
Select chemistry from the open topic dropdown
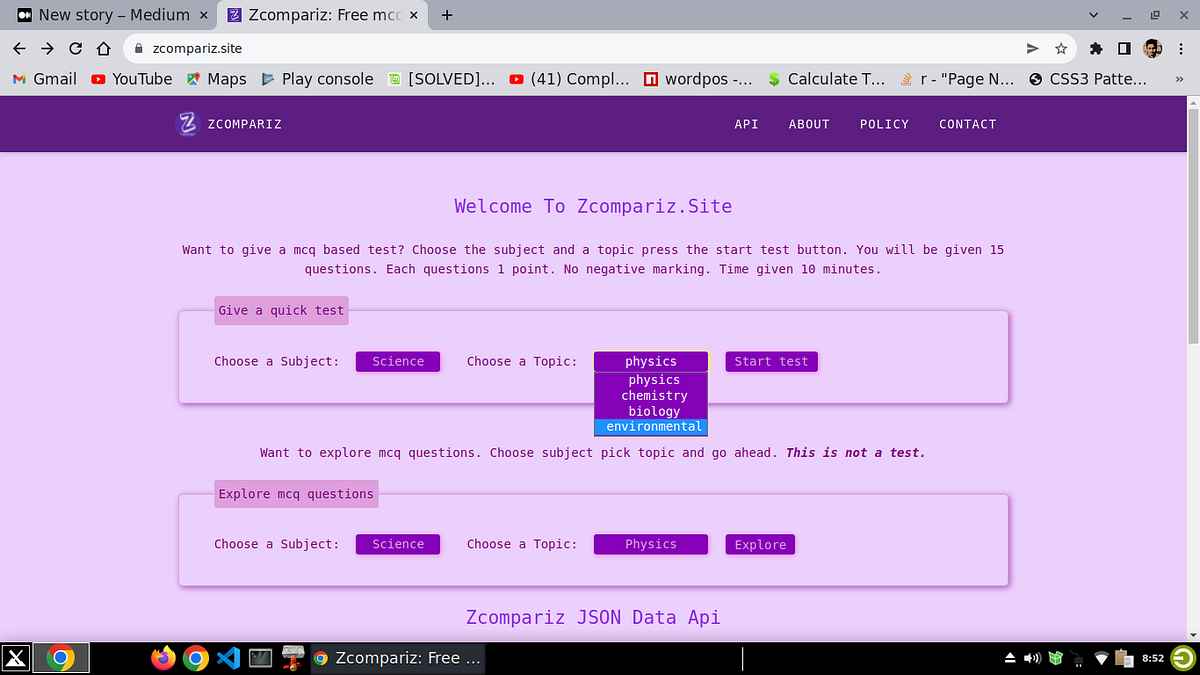pos(654,395)
